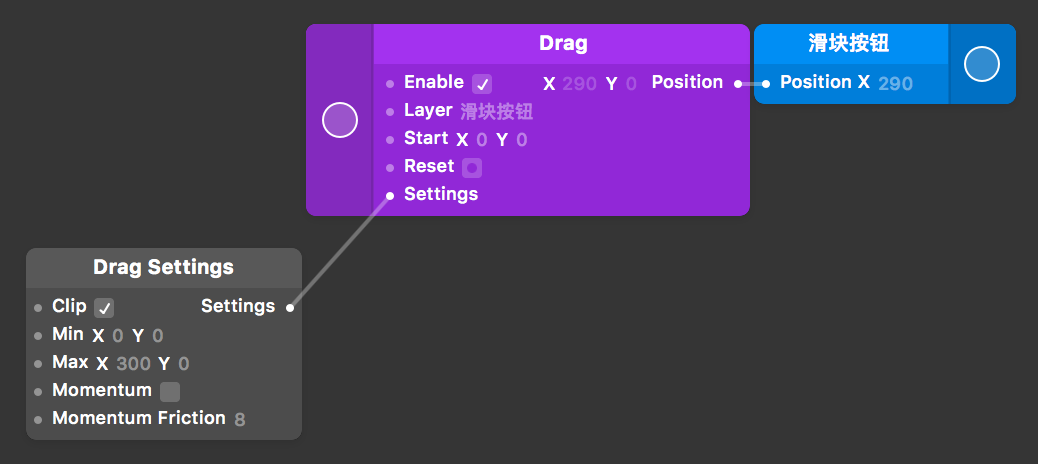This screenshot has height=464, width=1038.
Task: Select the Drag patch title bar
Action: (562, 44)
